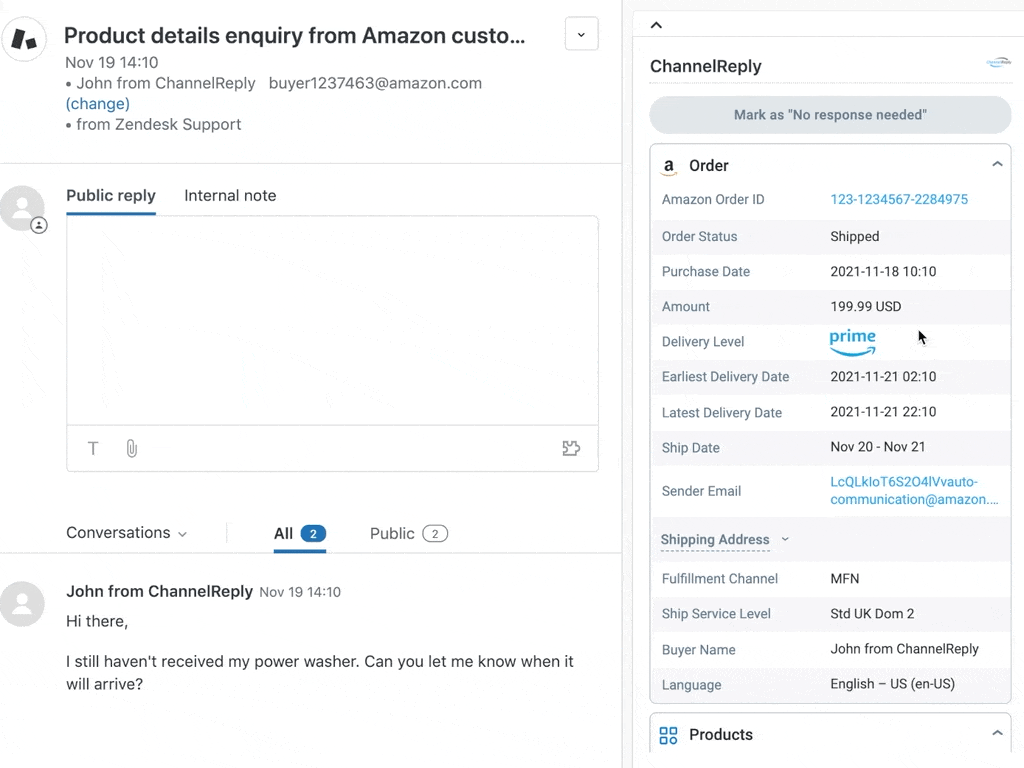Click the ChannelReply logo in the panel header

coord(999,63)
